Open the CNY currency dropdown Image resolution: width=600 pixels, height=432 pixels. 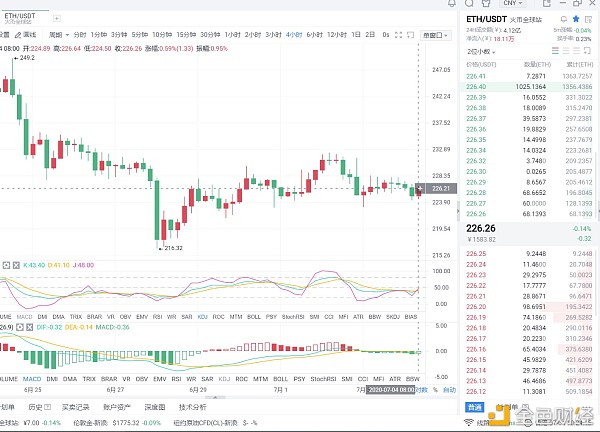[x=512, y=3]
